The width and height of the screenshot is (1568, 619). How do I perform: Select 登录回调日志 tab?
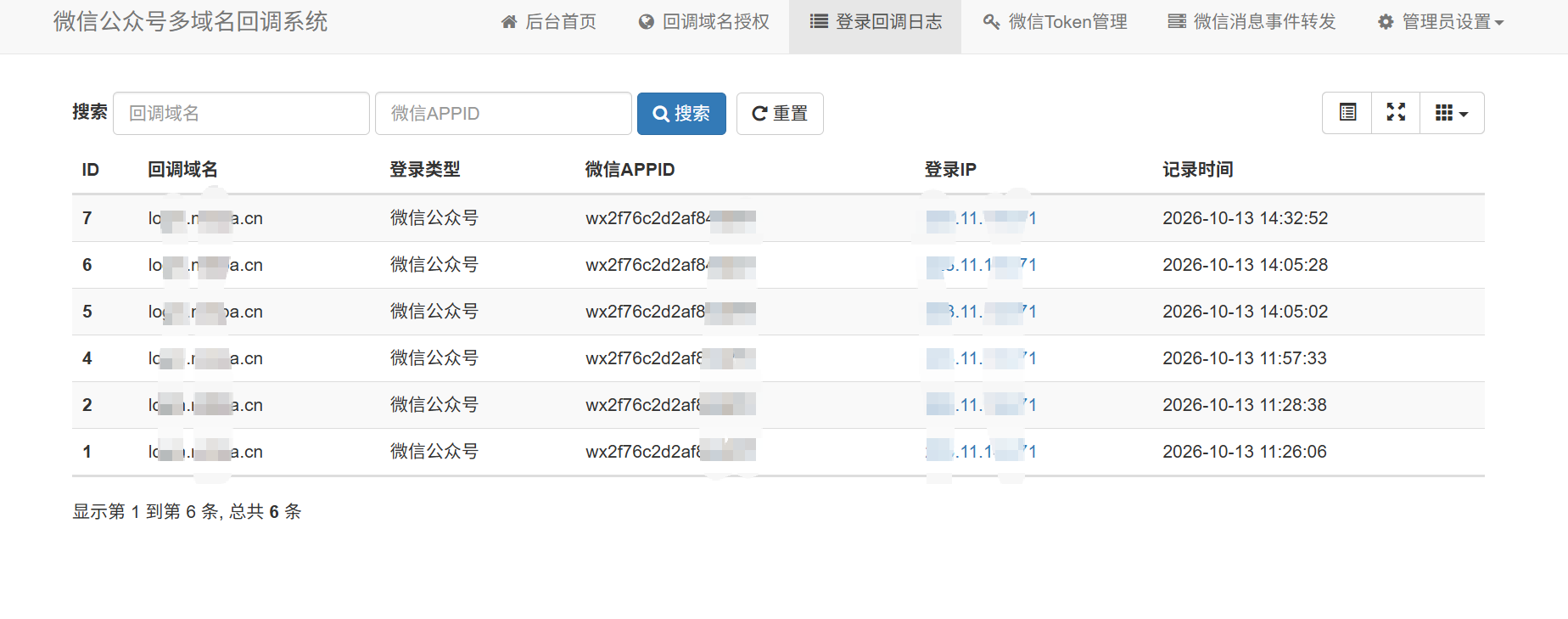pos(875,22)
